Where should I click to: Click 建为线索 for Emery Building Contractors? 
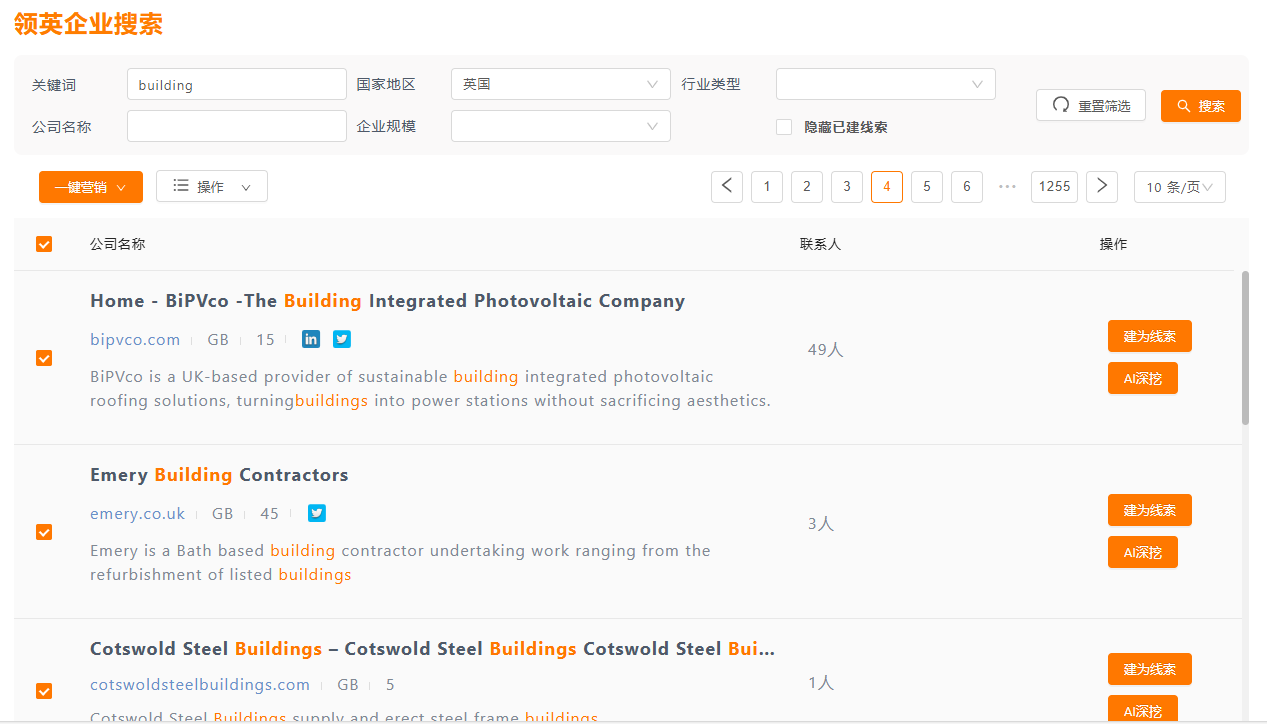tap(1150, 510)
